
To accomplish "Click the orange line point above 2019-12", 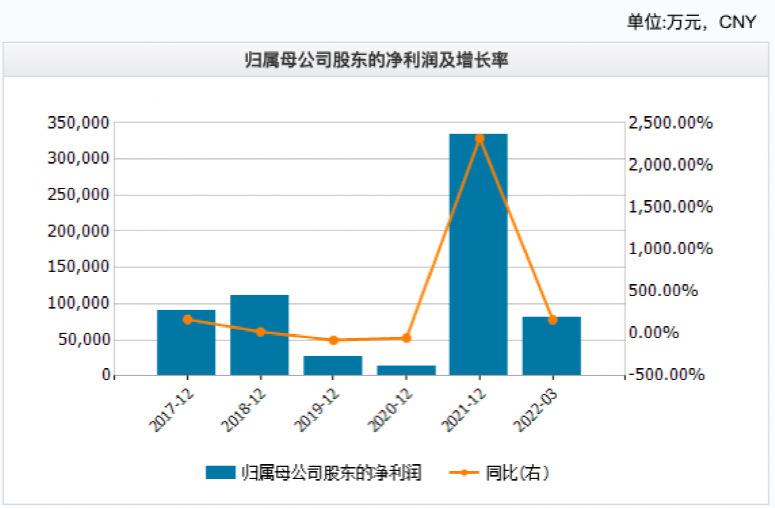I will pyautogui.click(x=333, y=341).
